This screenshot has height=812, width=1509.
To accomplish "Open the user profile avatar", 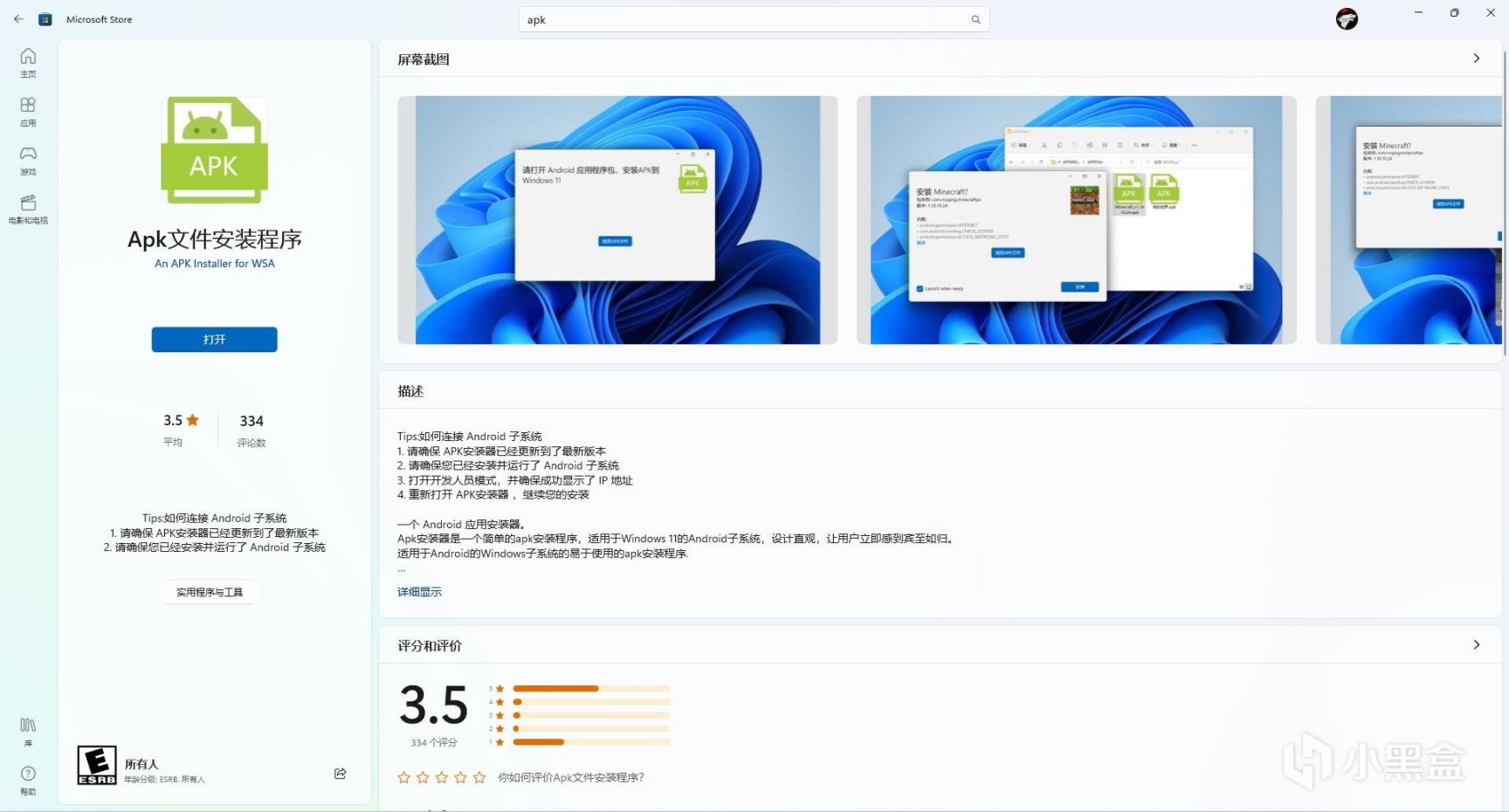I will pyautogui.click(x=1347, y=18).
